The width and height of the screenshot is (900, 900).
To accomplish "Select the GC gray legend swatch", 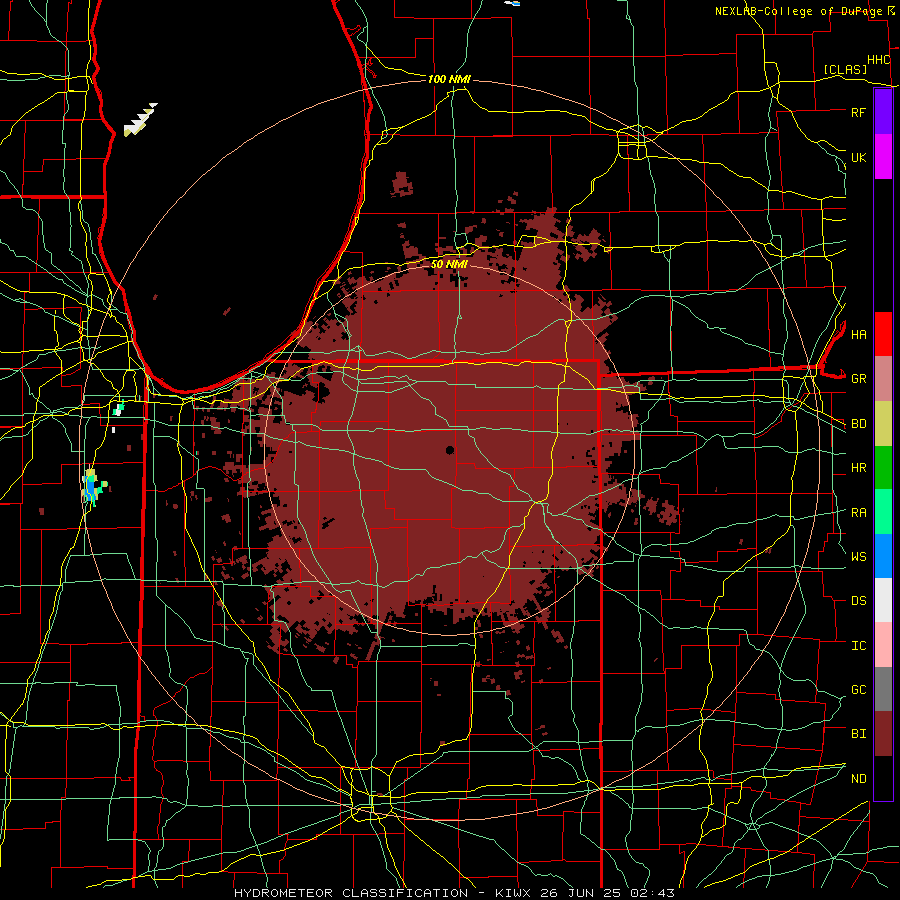I will tap(883, 689).
